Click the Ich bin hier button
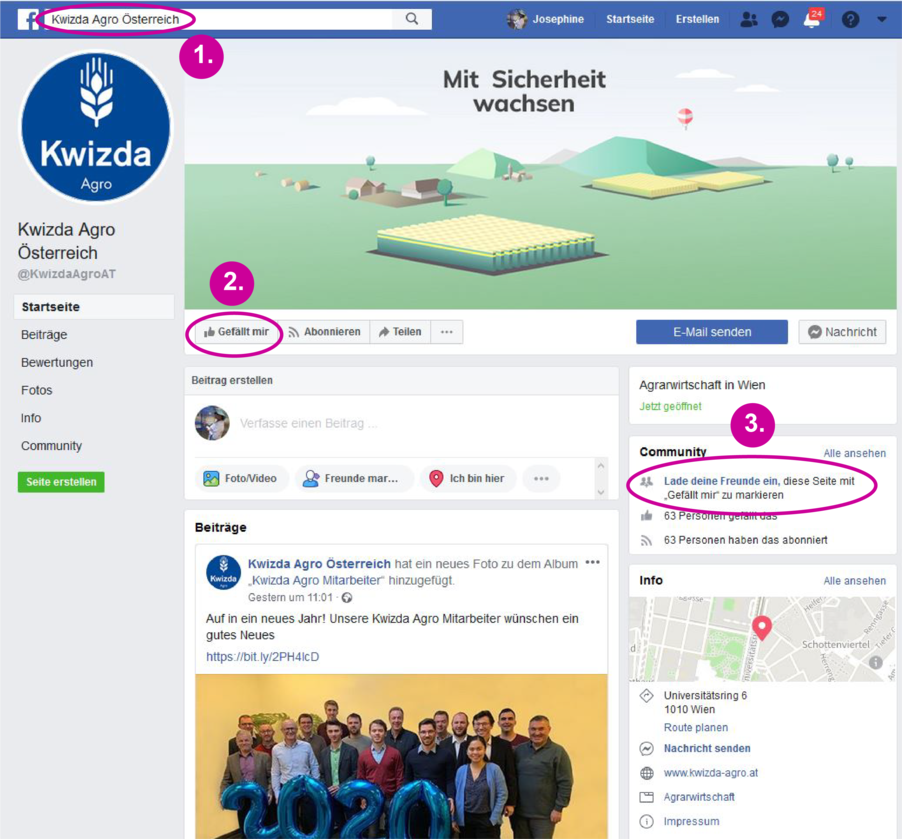 [x=468, y=478]
